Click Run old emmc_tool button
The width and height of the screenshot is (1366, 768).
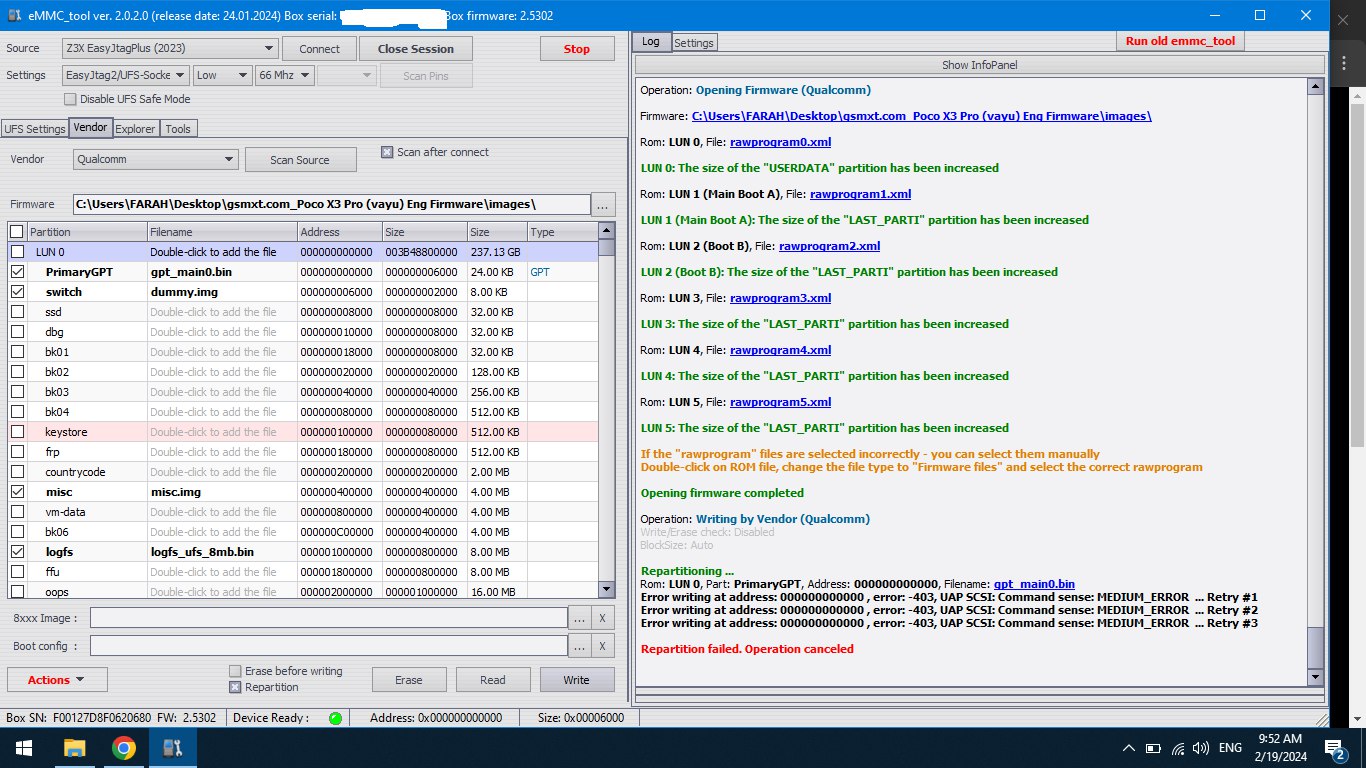[1180, 41]
